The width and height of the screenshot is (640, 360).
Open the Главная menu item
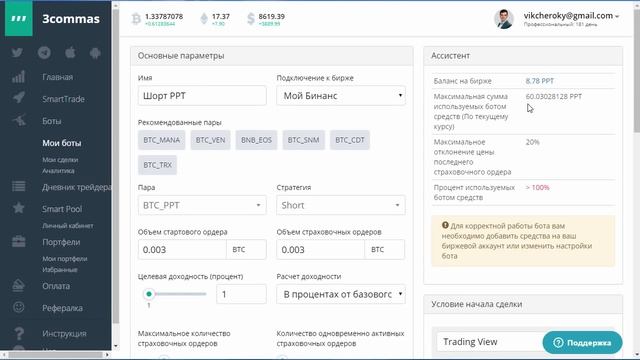coord(58,77)
